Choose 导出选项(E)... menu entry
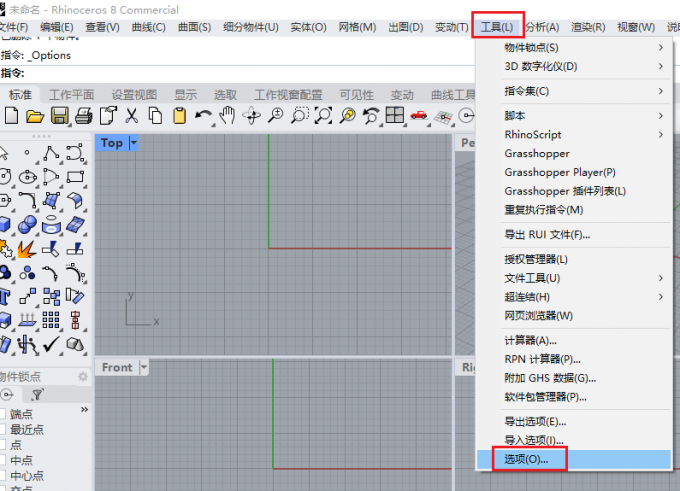 pos(574,422)
